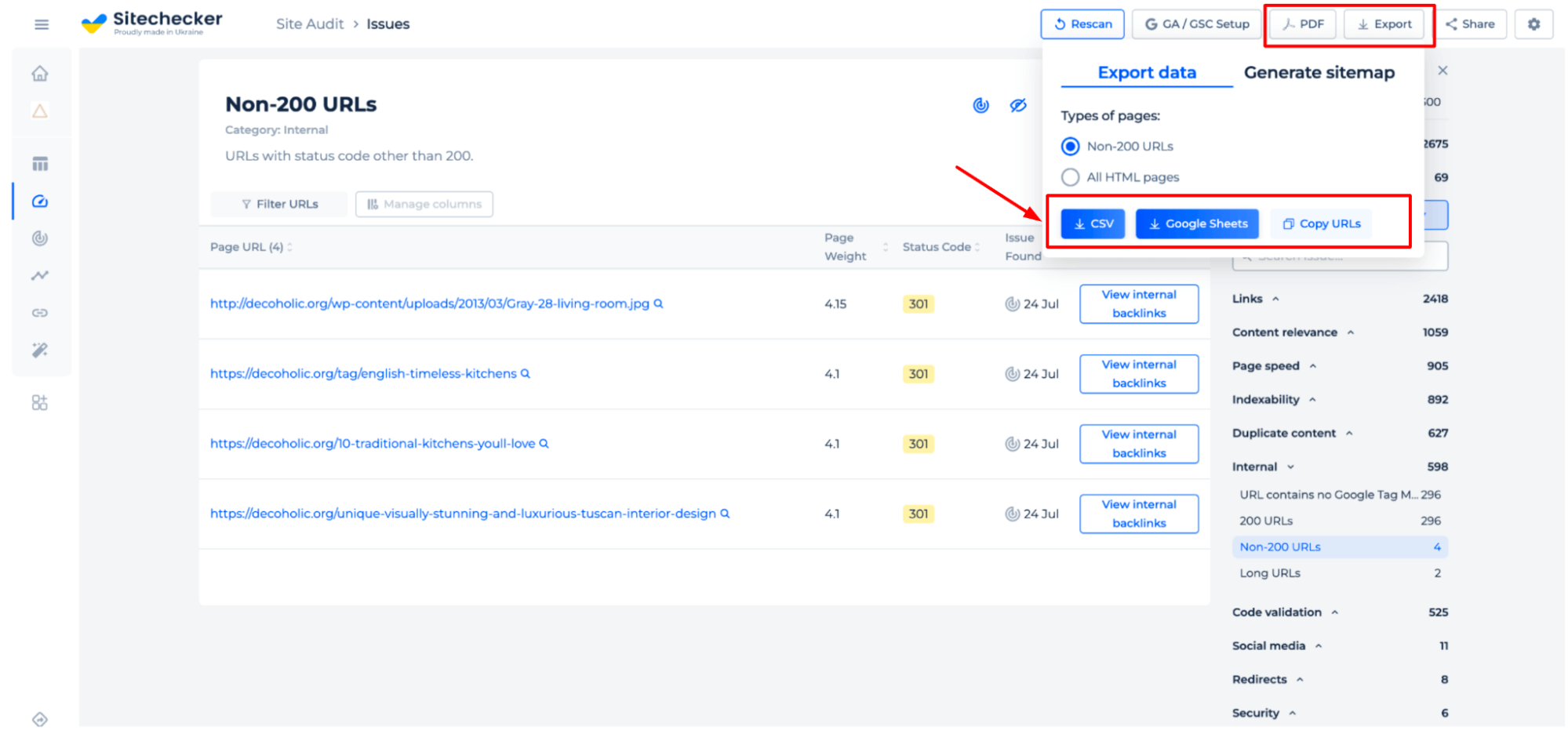Viewport: 1568px width, 730px height.
Task: Click the diamond icon at sidebar bottom
Action: [x=40, y=719]
